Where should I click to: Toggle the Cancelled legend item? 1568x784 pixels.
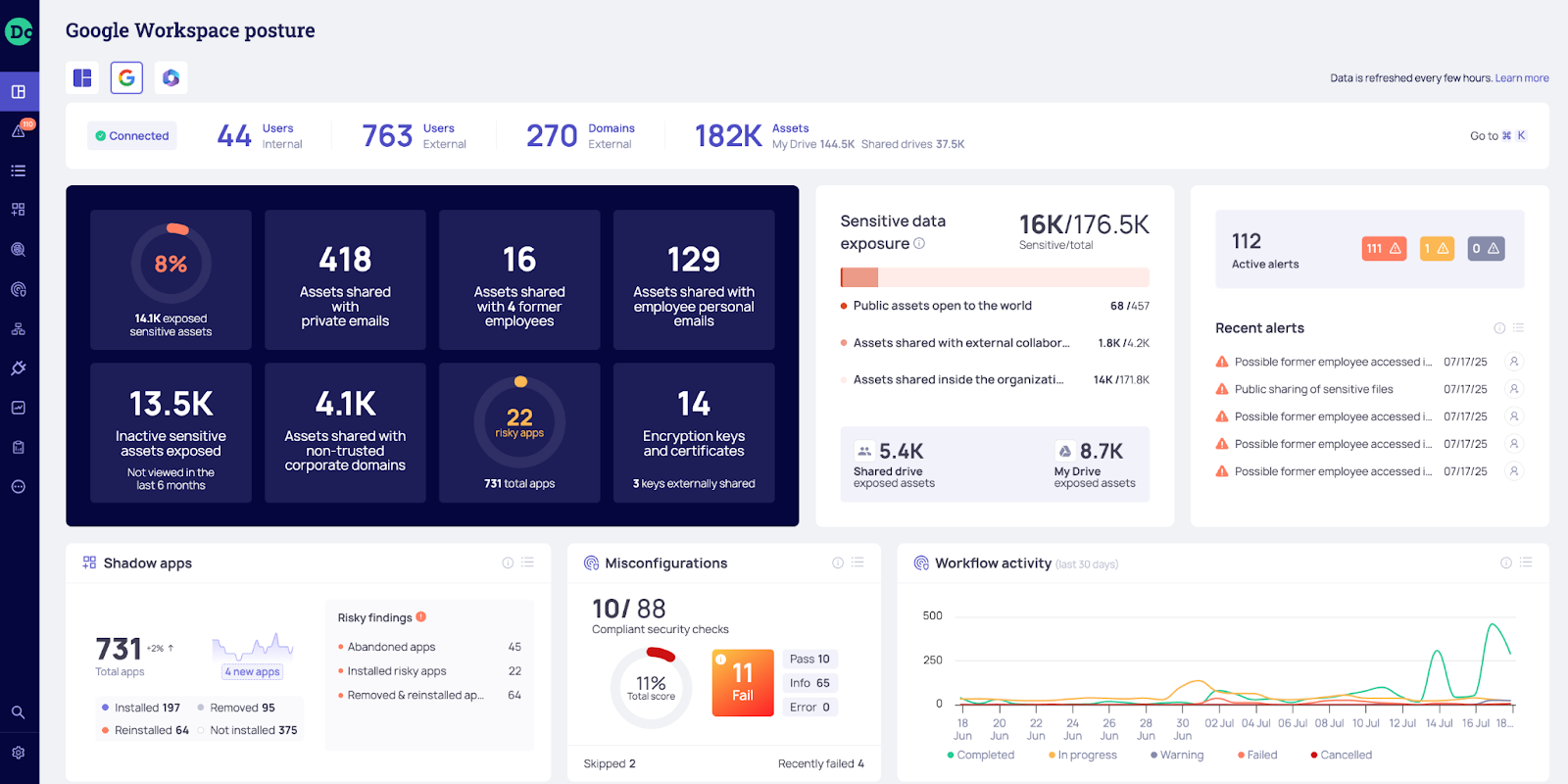point(1342,755)
